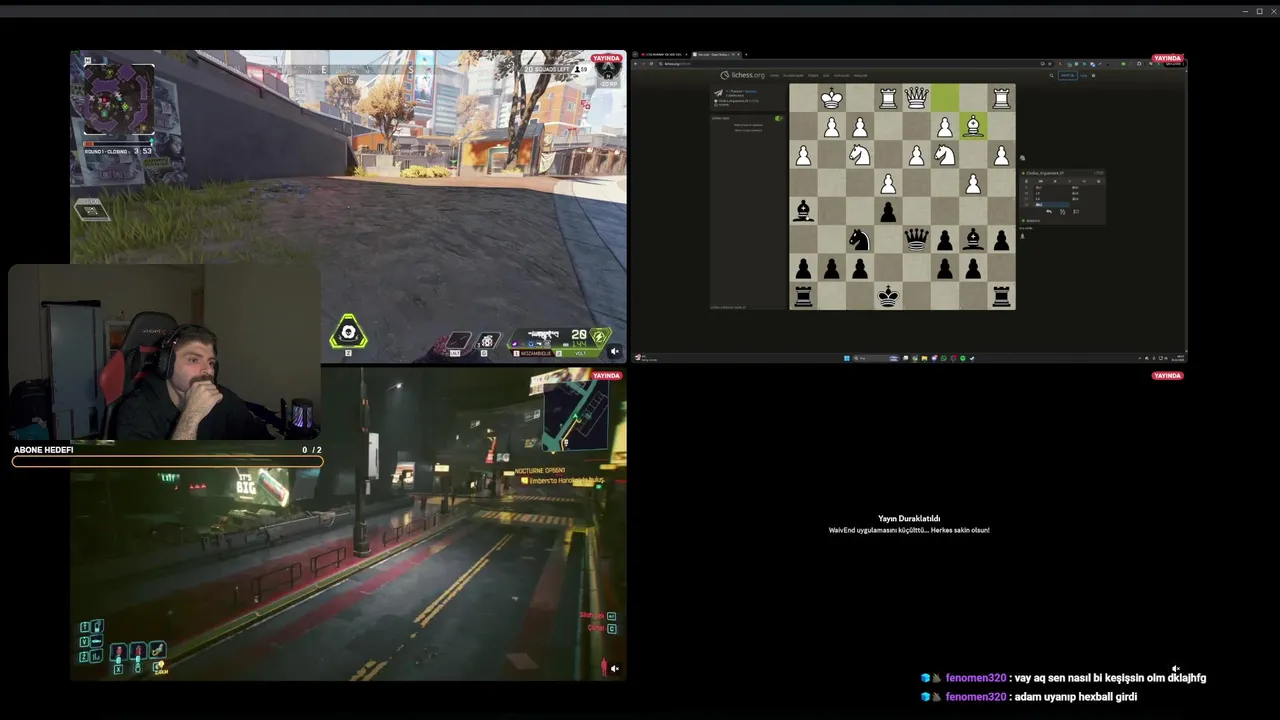The width and height of the screenshot is (1280, 720).
Task: Click the ABONE HEDEFI progress bar
Action: pos(167,462)
